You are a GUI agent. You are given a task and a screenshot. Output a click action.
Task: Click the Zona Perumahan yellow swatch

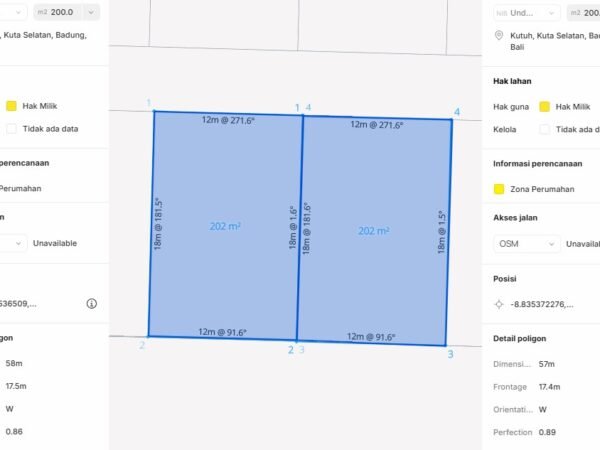point(499,188)
